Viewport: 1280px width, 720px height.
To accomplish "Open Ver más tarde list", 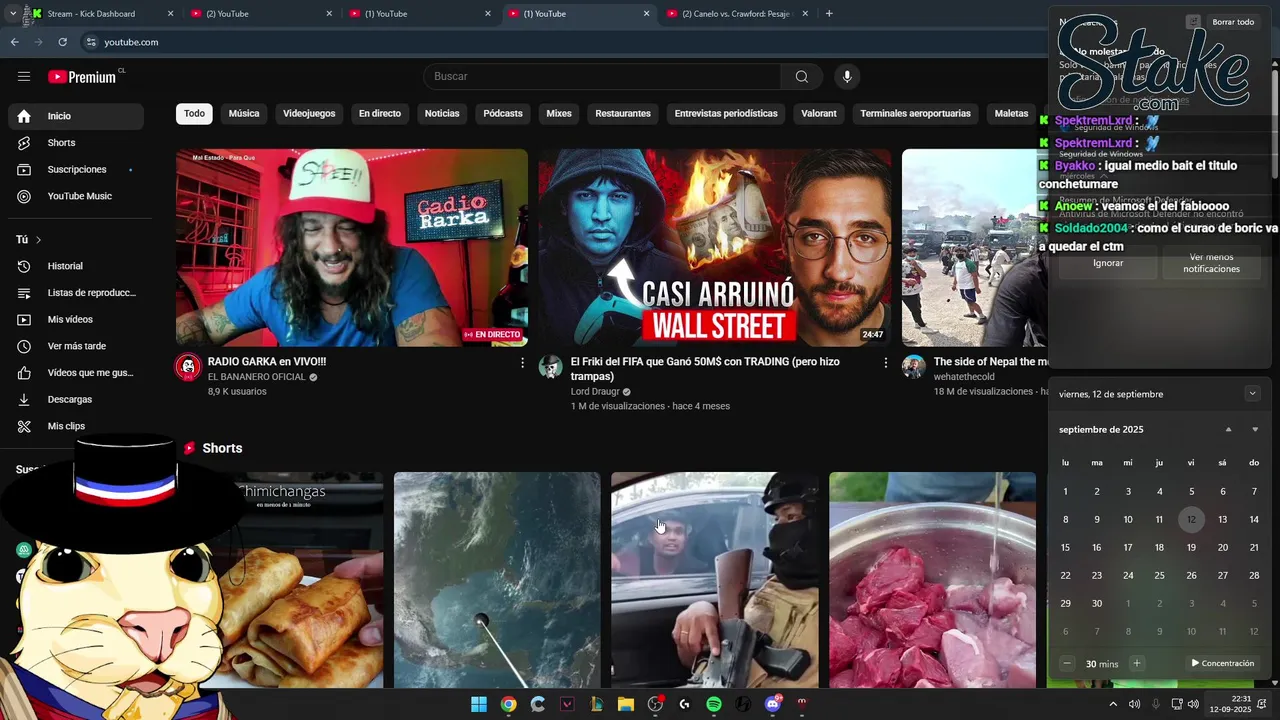I will click(76, 346).
